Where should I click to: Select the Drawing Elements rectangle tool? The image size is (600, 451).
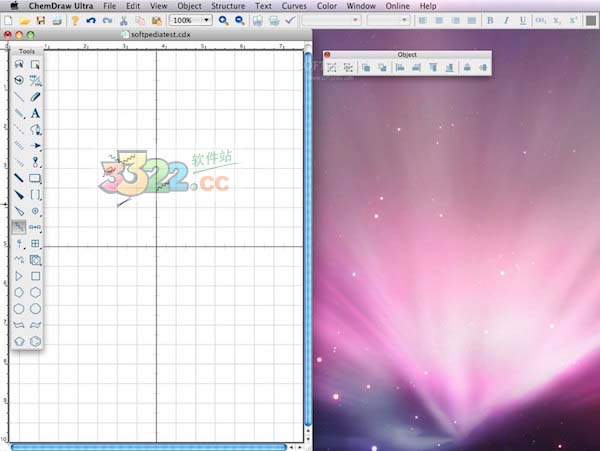coord(35,178)
